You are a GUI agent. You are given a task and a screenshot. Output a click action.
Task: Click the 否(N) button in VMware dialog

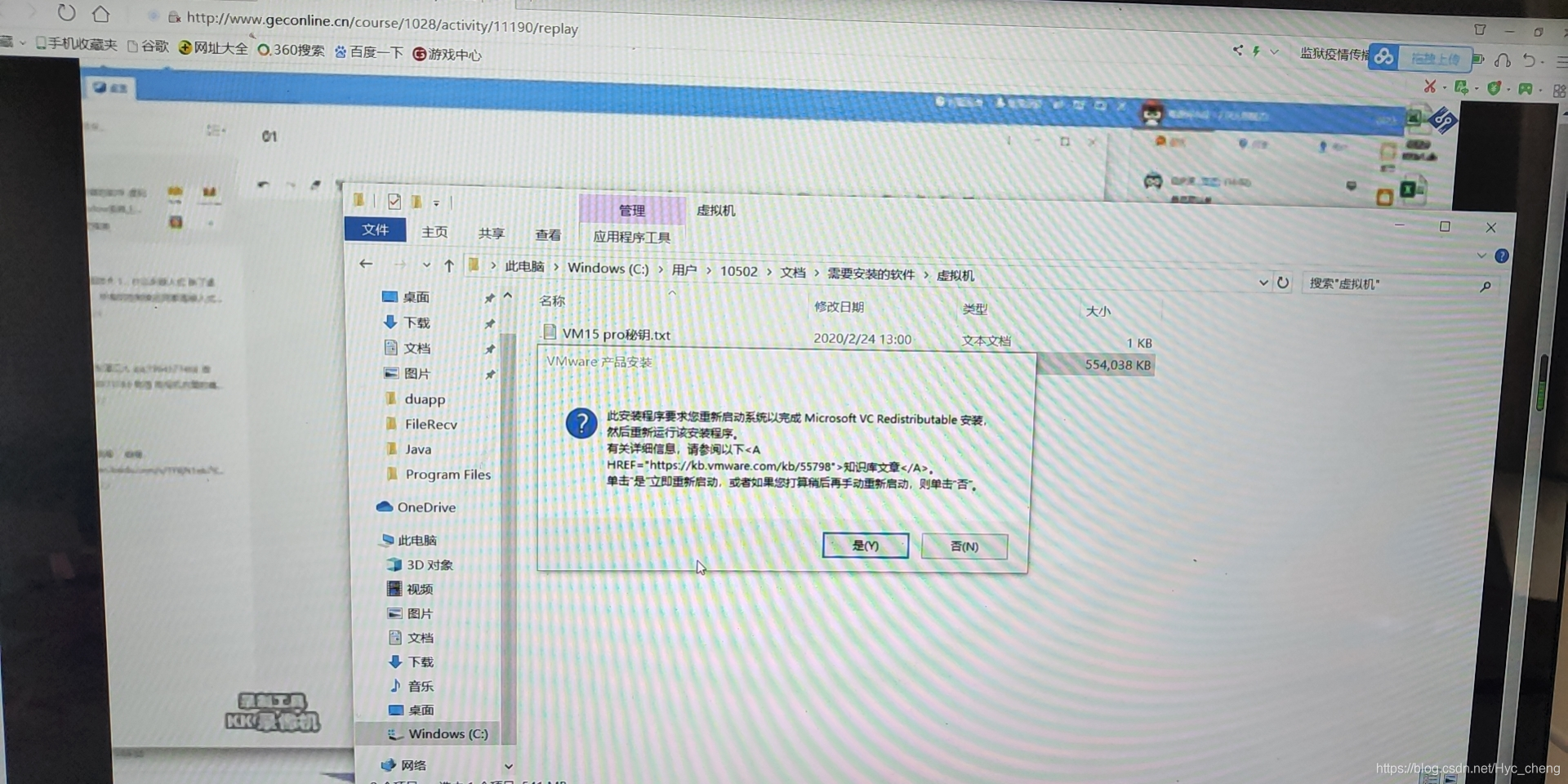click(964, 546)
